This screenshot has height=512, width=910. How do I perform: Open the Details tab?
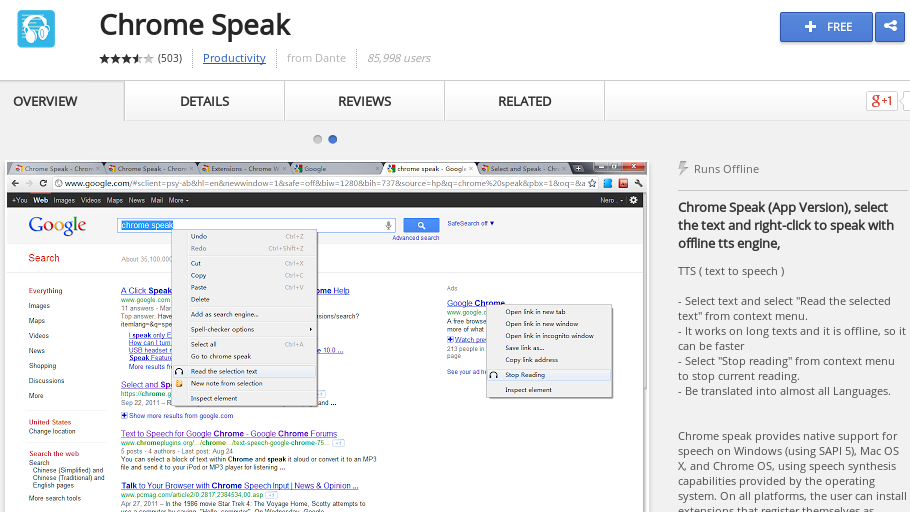(205, 101)
